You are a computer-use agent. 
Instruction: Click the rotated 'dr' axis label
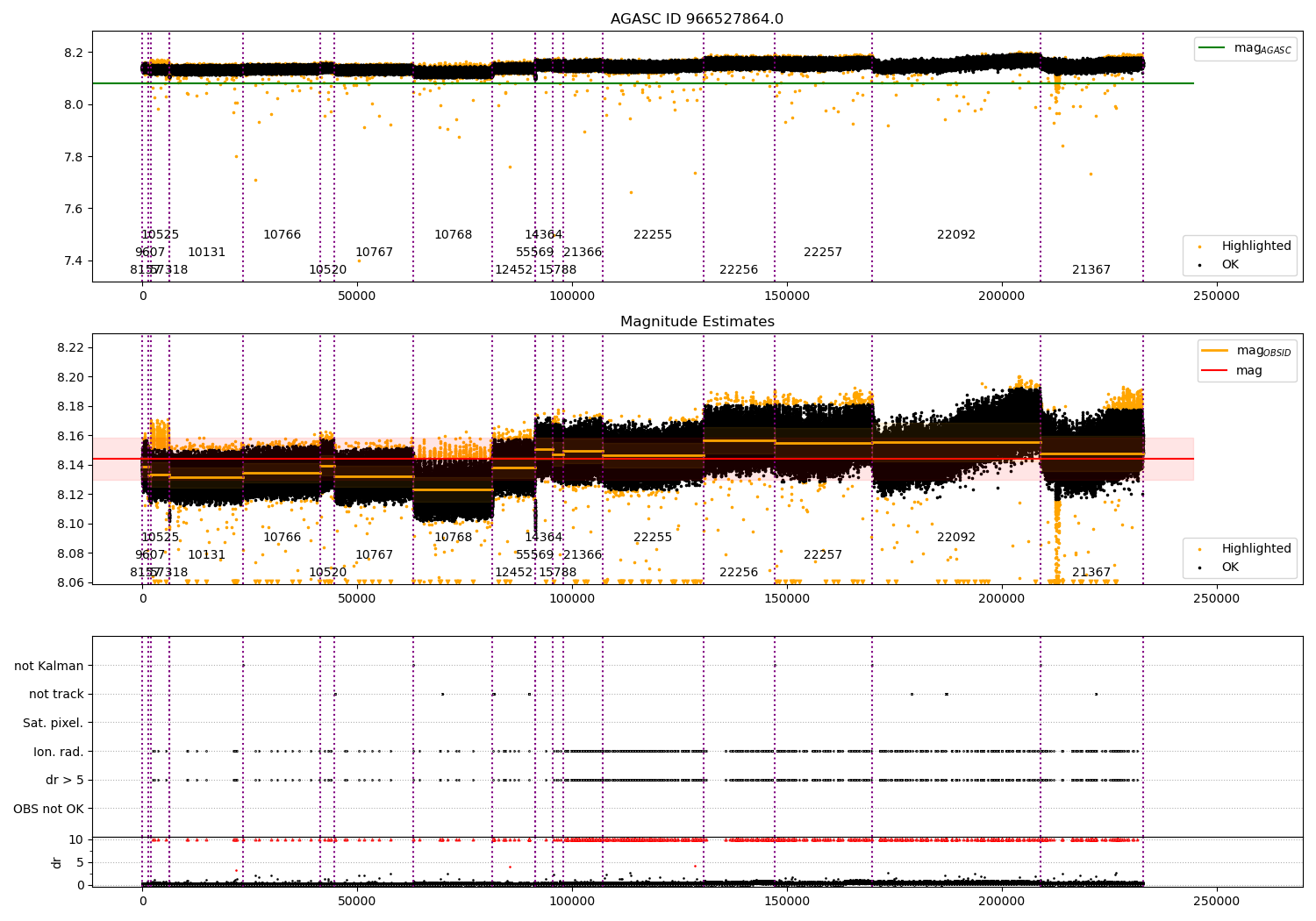(x=57, y=862)
